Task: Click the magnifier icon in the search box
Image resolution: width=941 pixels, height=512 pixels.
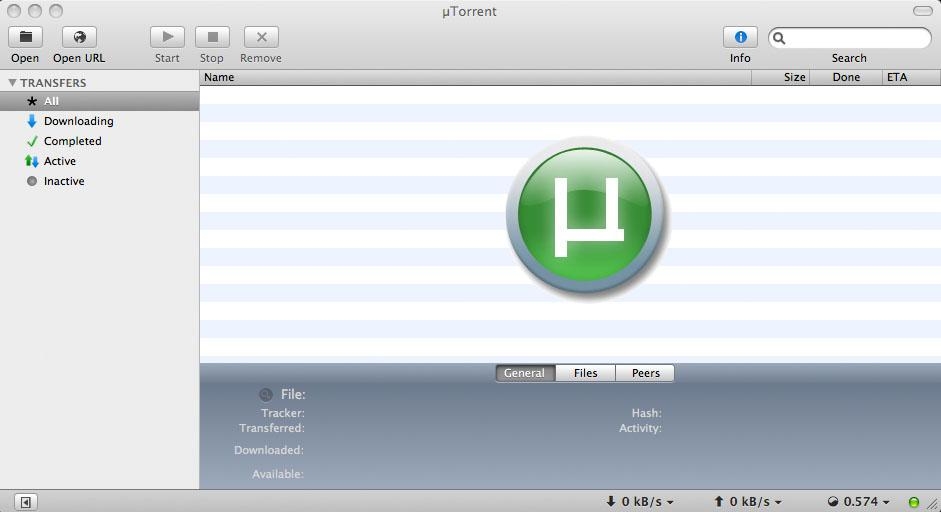Action: [x=779, y=38]
